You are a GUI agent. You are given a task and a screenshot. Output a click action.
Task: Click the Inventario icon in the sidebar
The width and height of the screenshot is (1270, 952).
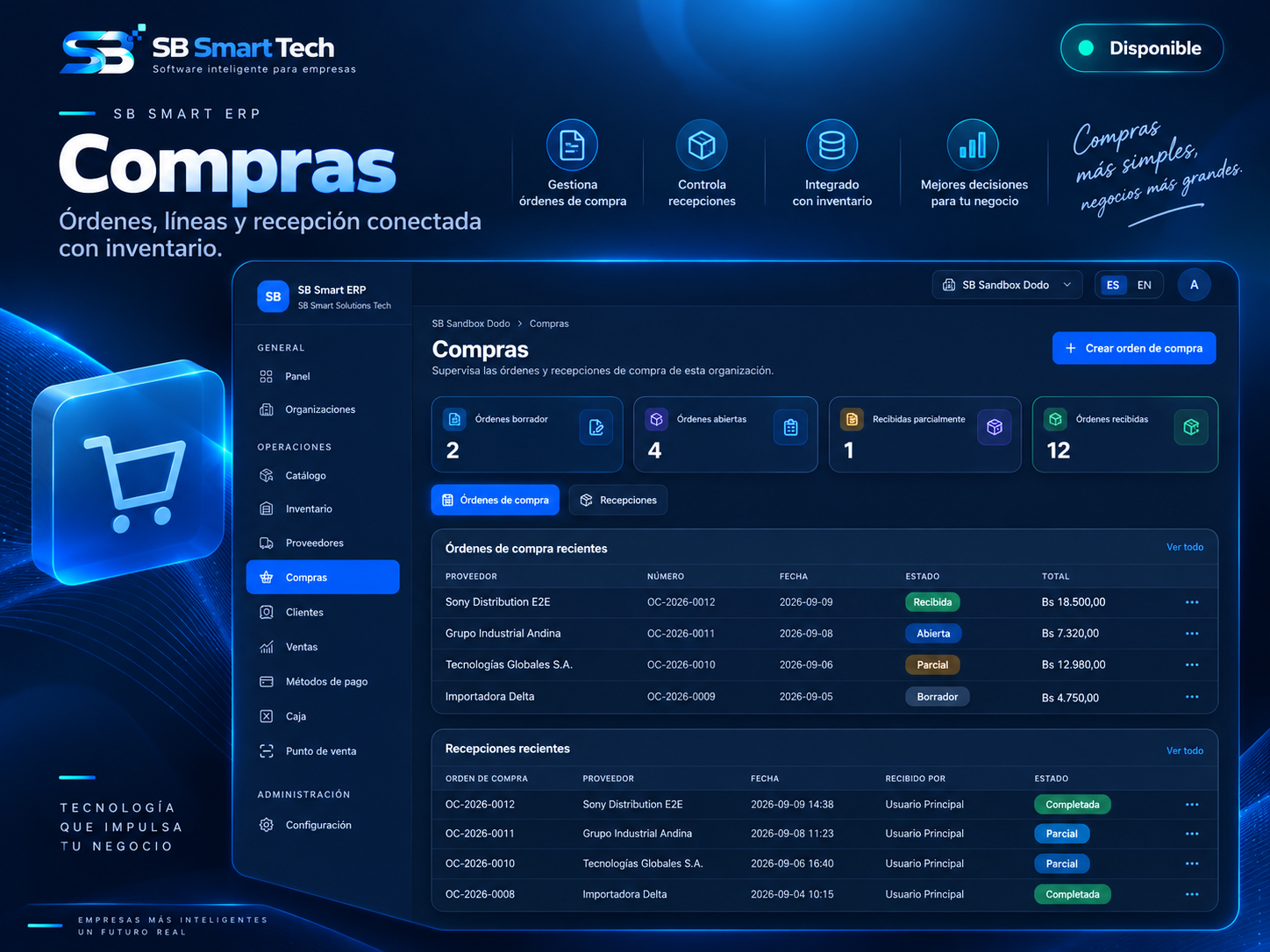pos(266,508)
